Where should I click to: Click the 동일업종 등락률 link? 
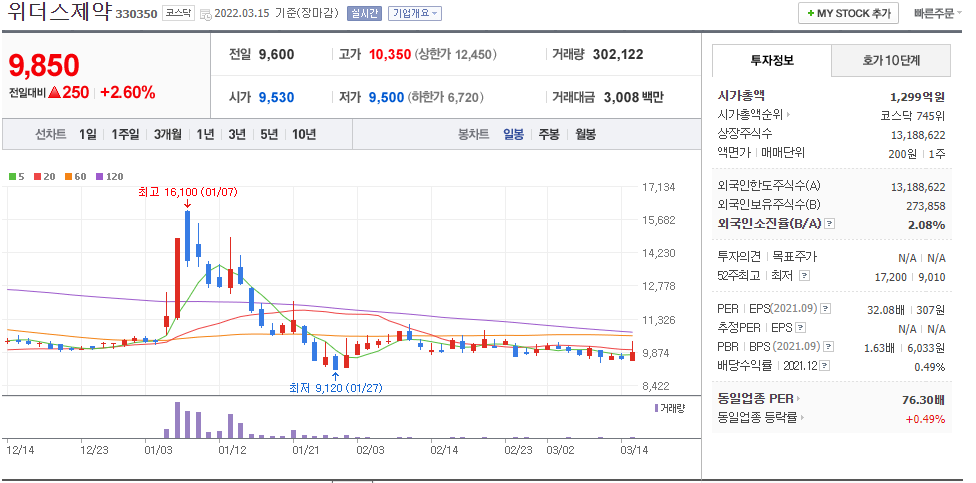click(x=758, y=418)
